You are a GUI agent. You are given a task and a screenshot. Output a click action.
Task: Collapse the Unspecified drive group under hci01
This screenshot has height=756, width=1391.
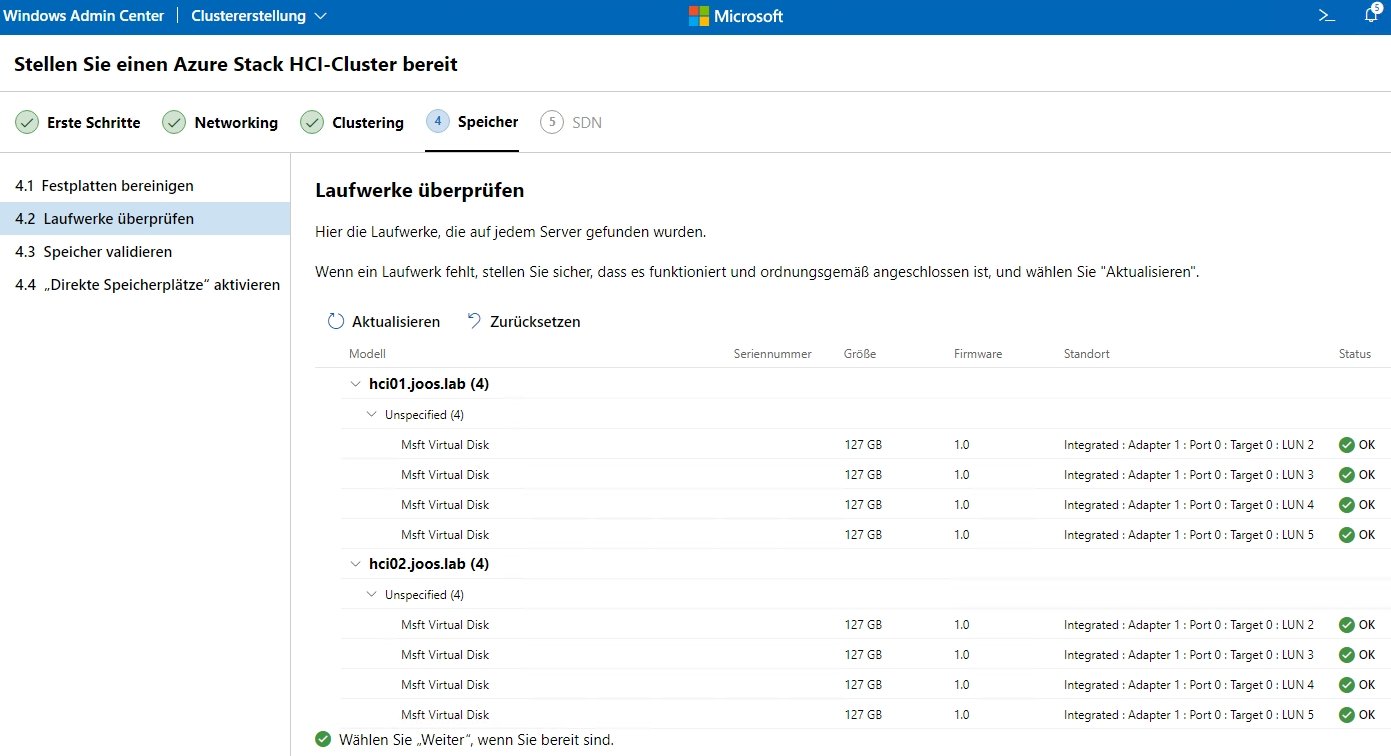371,413
